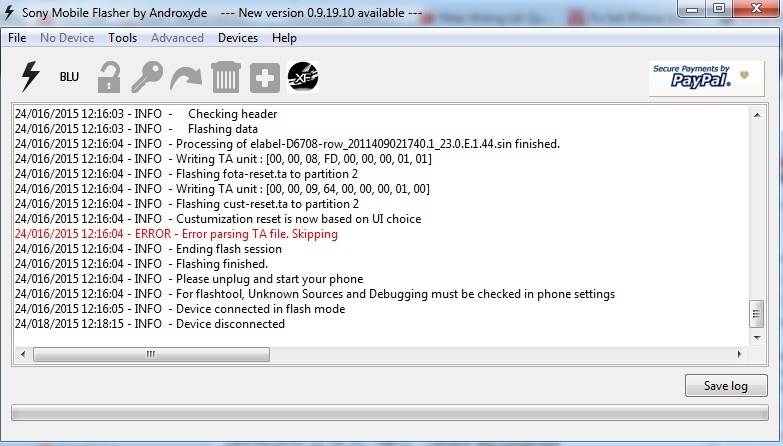Click the 'Processing of elabel-D6708' log line
Image resolution: width=783 pixels, height=446 pixels.
[287, 144]
